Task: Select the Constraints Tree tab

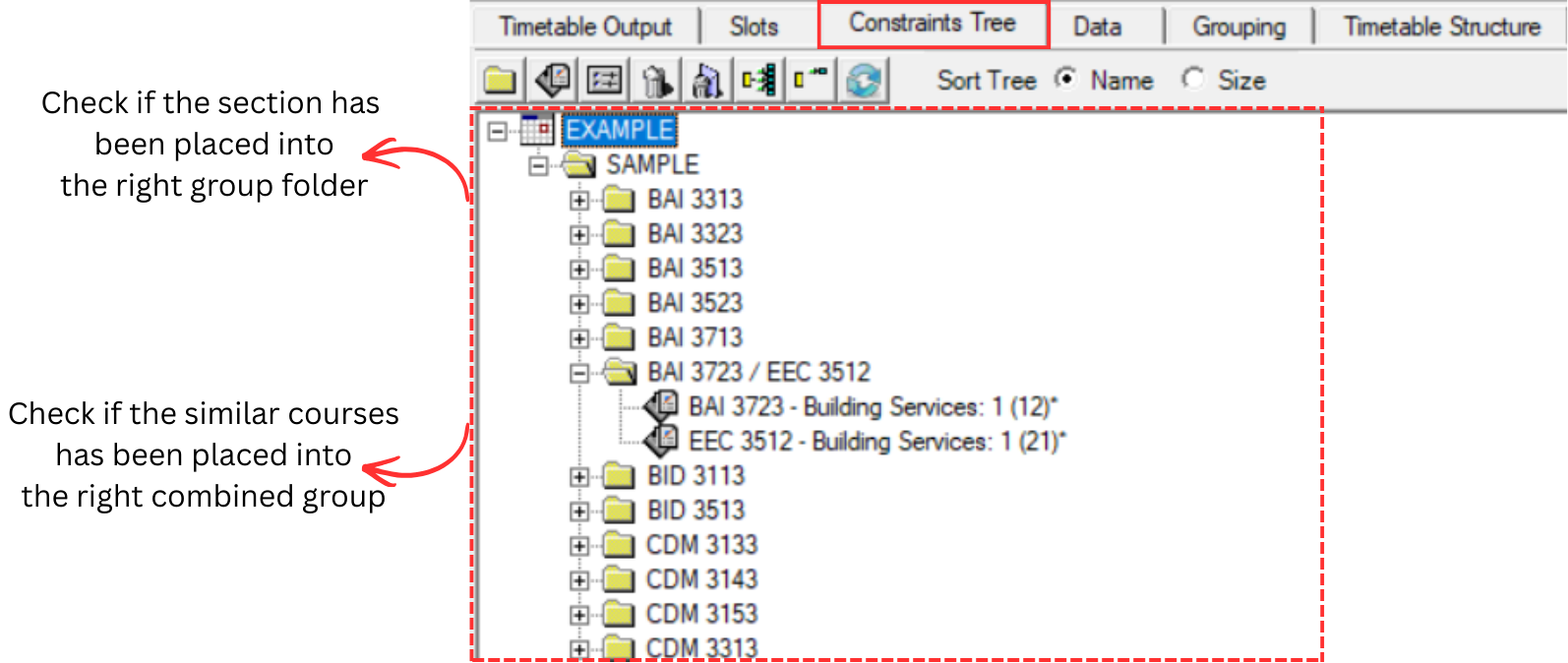Action: coord(933,24)
